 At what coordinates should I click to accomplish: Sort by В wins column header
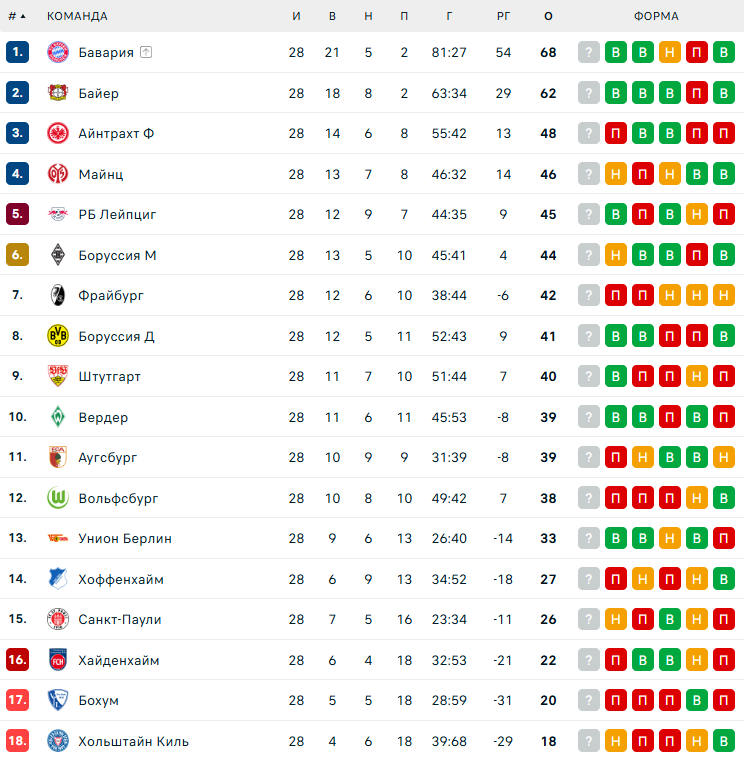coord(332,16)
